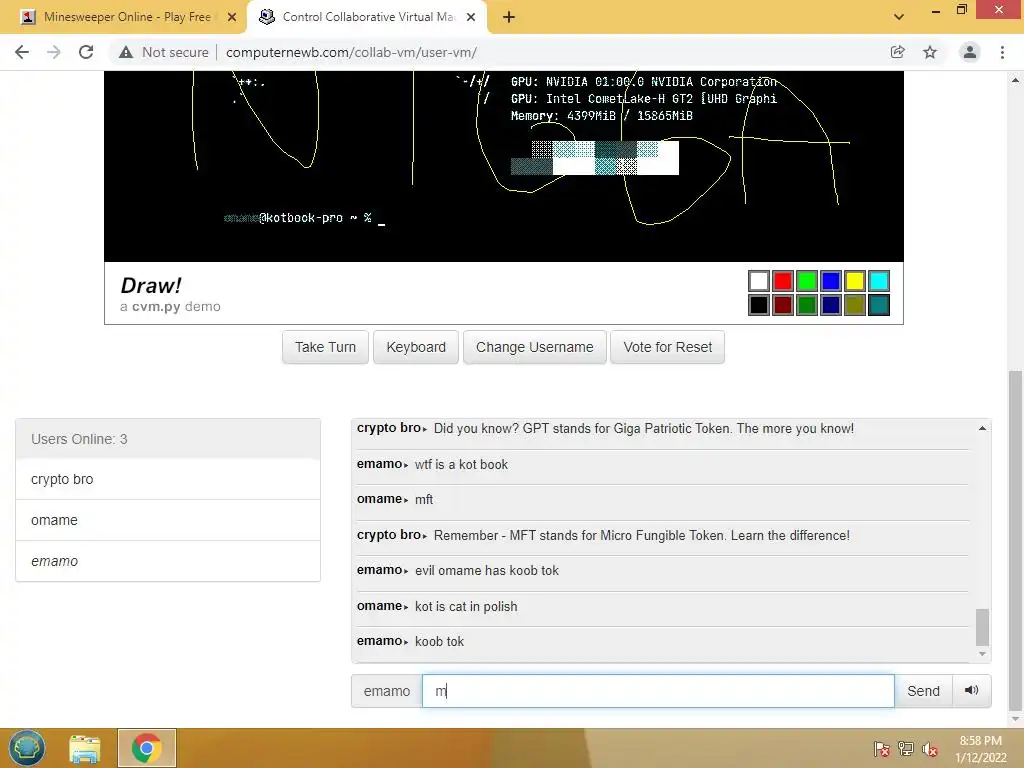Click chat message 'wtf is a kot book'
Viewport: 1024px width, 768px height.
pyautogui.click(x=461, y=464)
